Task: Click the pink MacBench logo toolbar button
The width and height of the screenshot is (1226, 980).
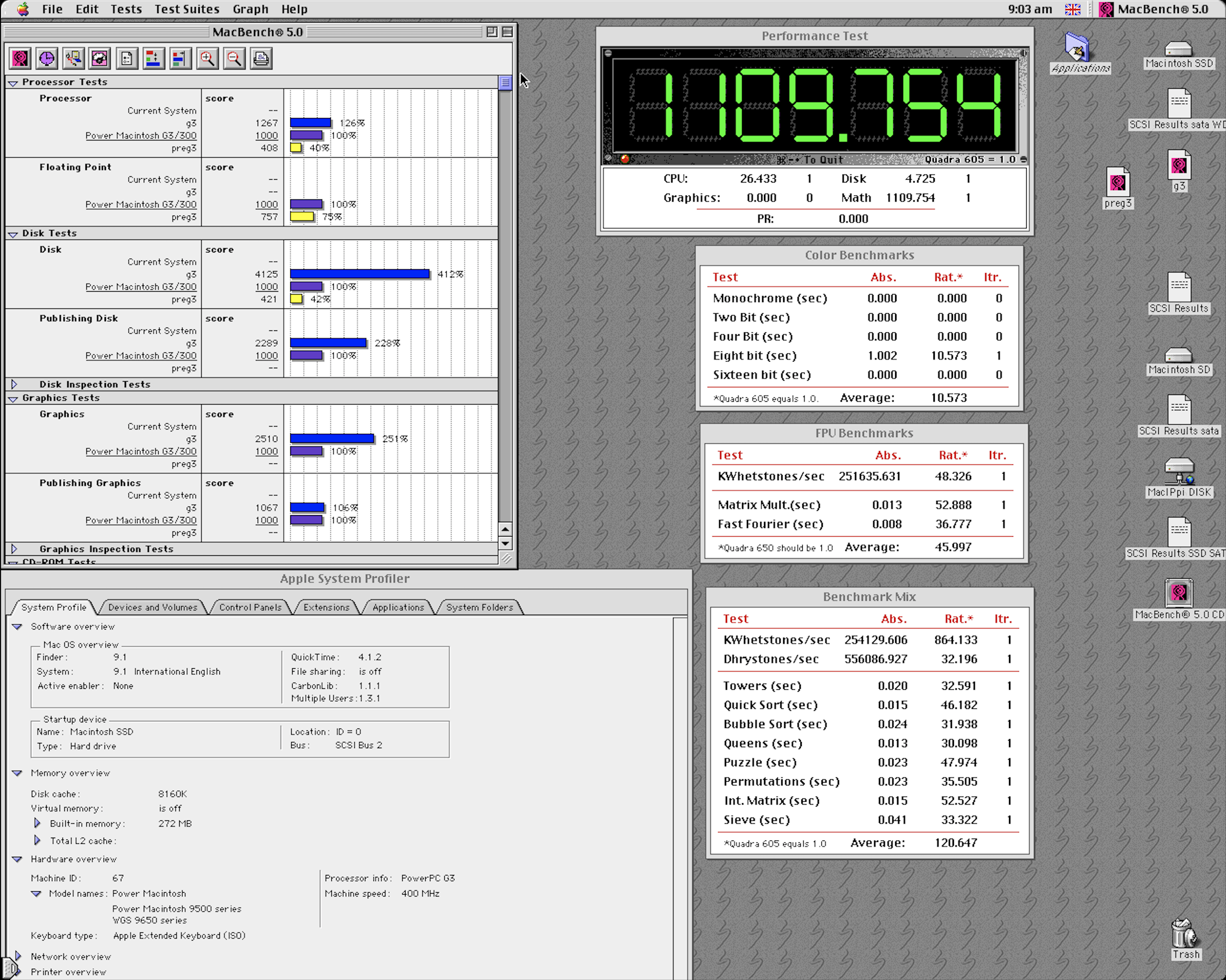Action: pyautogui.click(x=20, y=59)
